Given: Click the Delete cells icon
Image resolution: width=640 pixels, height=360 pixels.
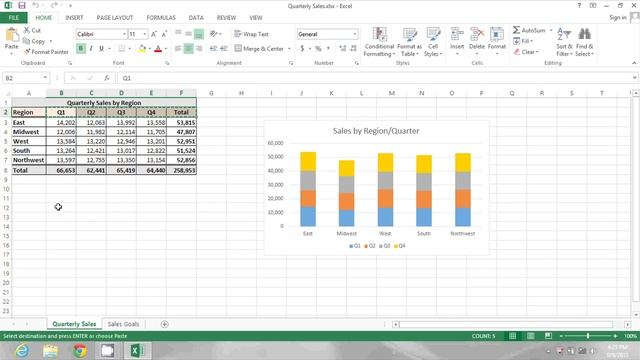Looking at the screenshot, I should tap(477, 34).
